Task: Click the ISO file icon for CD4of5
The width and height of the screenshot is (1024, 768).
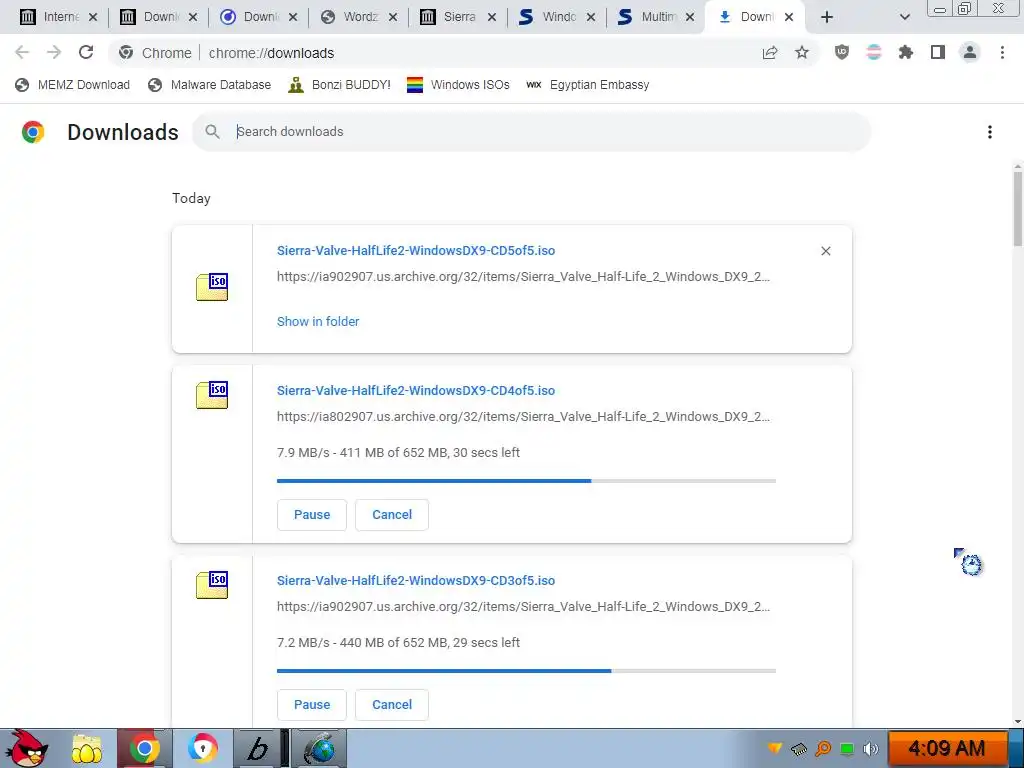Action: click(212, 395)
